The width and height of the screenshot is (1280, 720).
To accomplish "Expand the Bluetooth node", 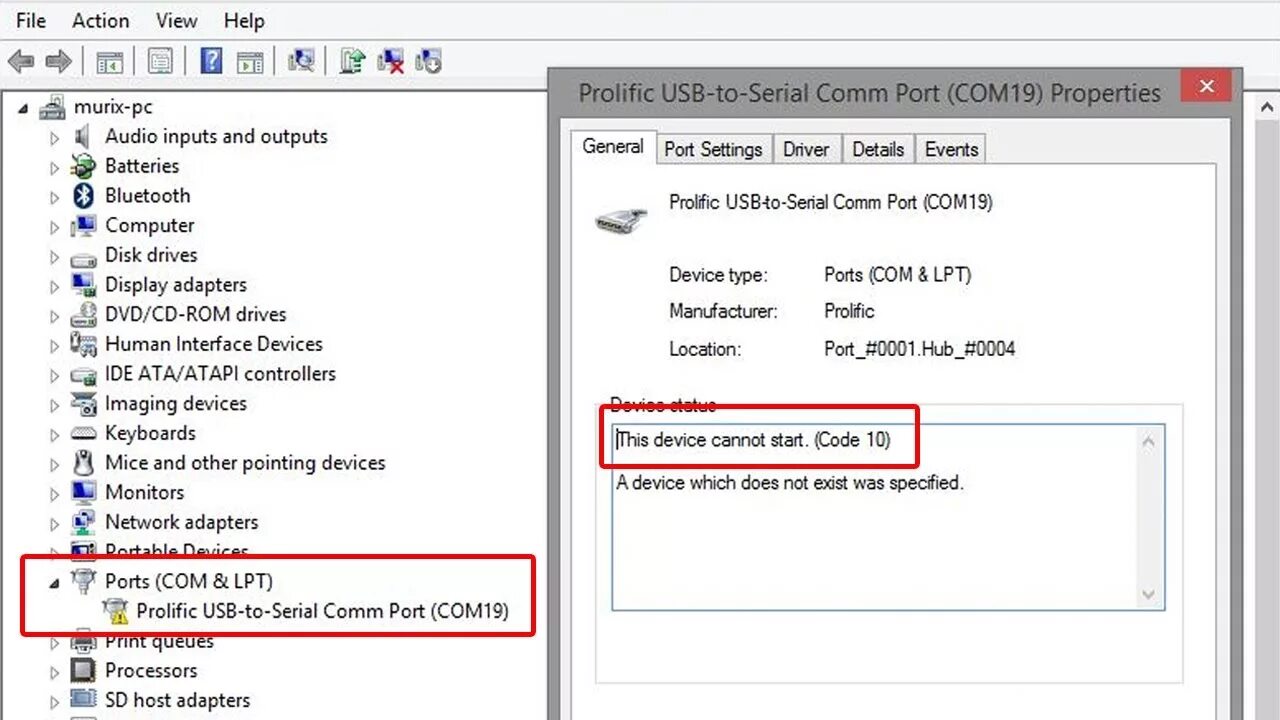I will coord(55,197).
